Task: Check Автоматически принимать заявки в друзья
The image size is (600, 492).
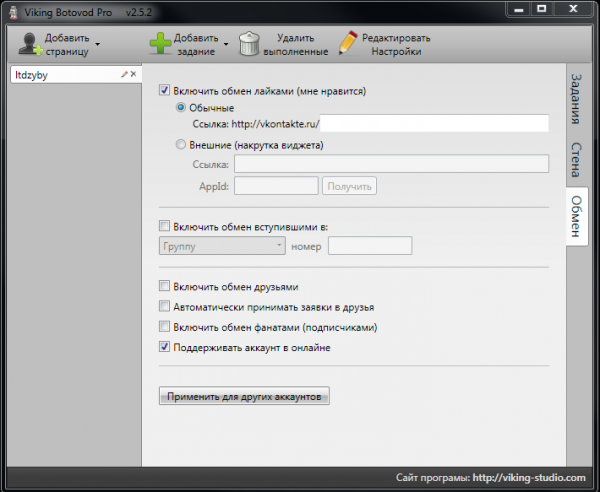Action: pyautogui.click(x=164, y=306)
